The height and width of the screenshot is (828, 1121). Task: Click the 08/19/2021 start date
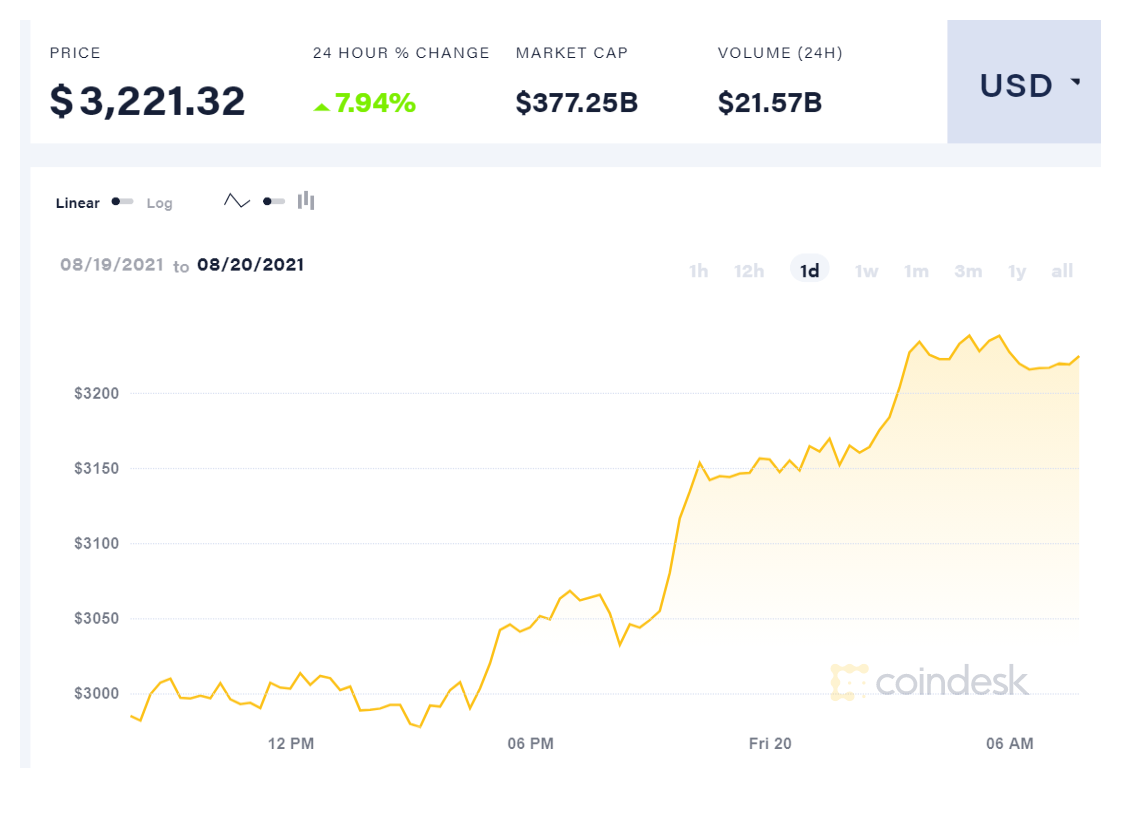pyautogui.click(x=111, y=265)
